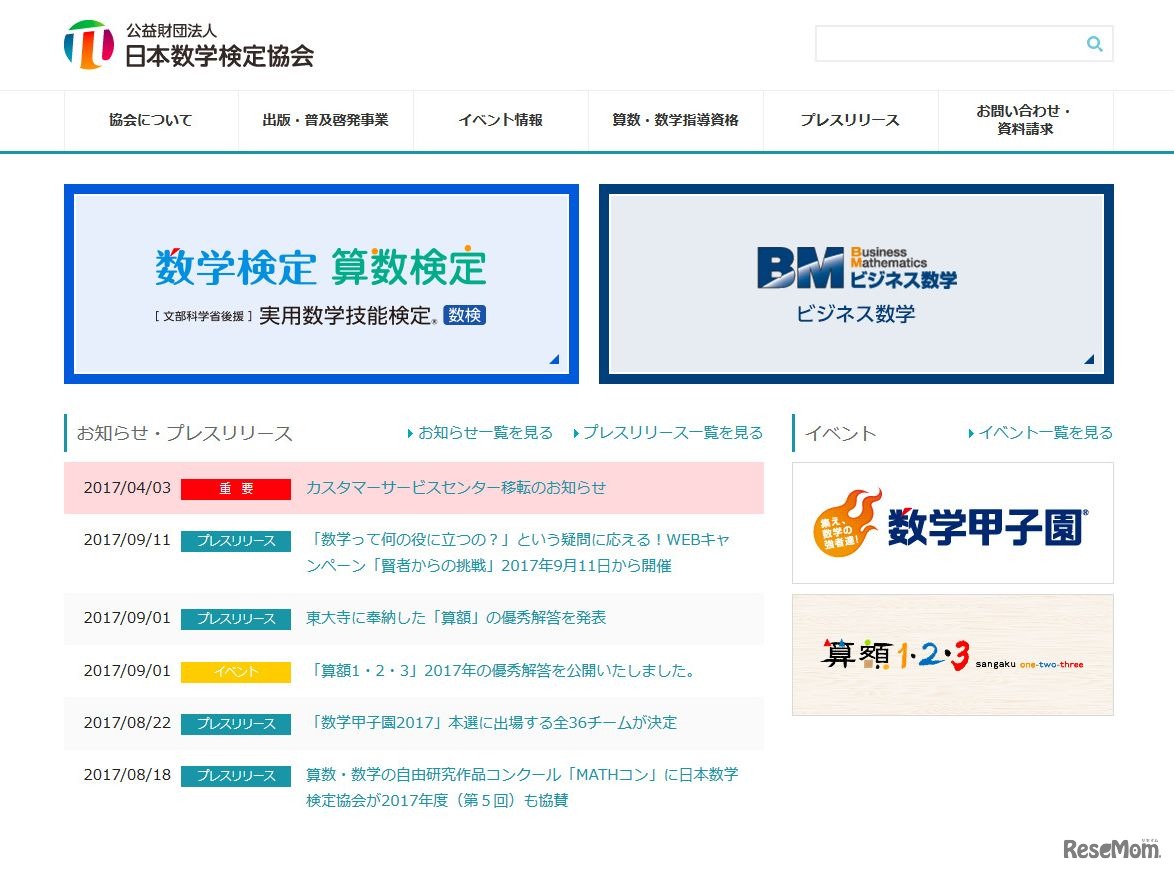Expand the お知らせ一覧を見る arrow link

tap(482, 433)
